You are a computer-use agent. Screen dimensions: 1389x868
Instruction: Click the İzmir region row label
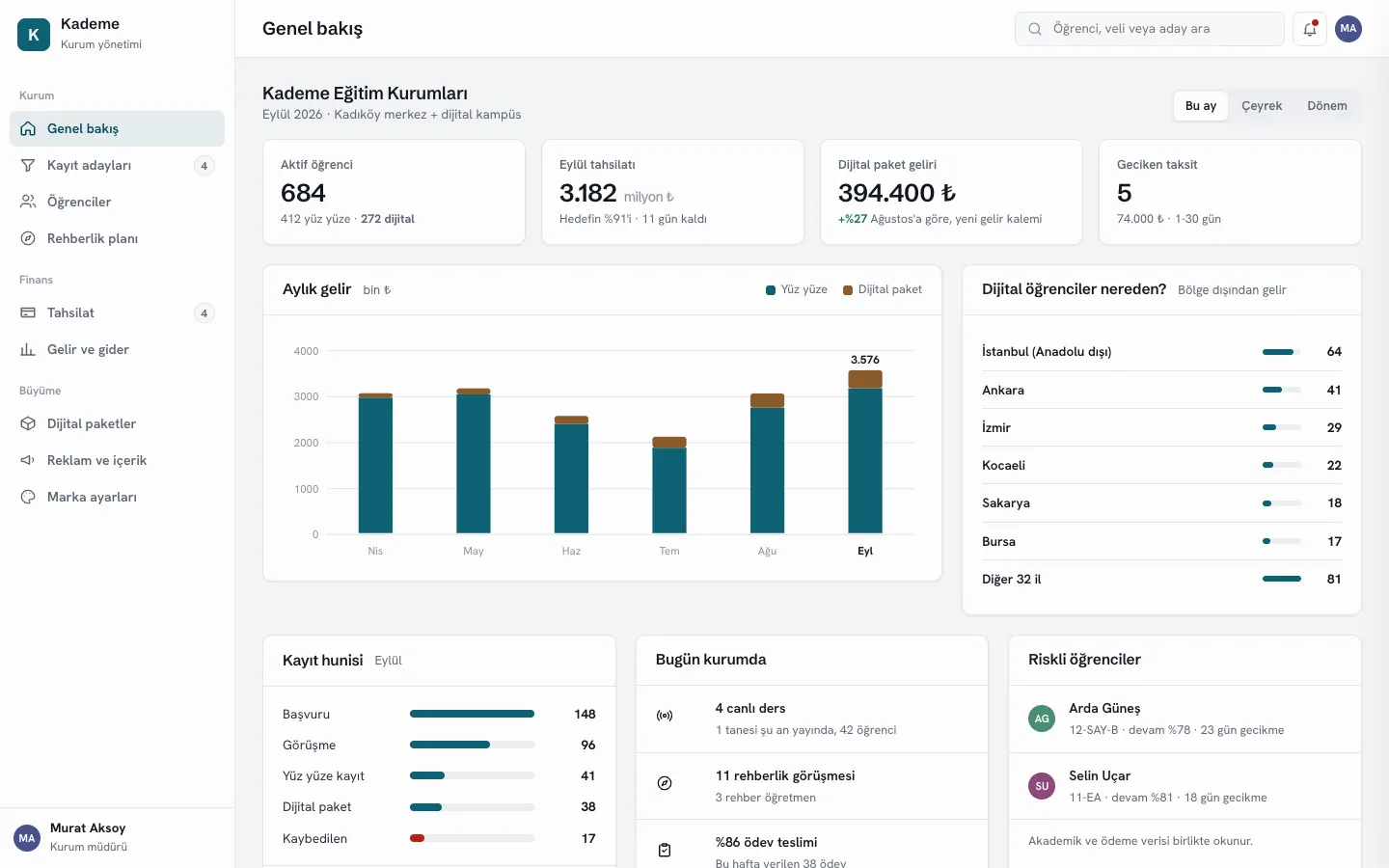point(996,427)
